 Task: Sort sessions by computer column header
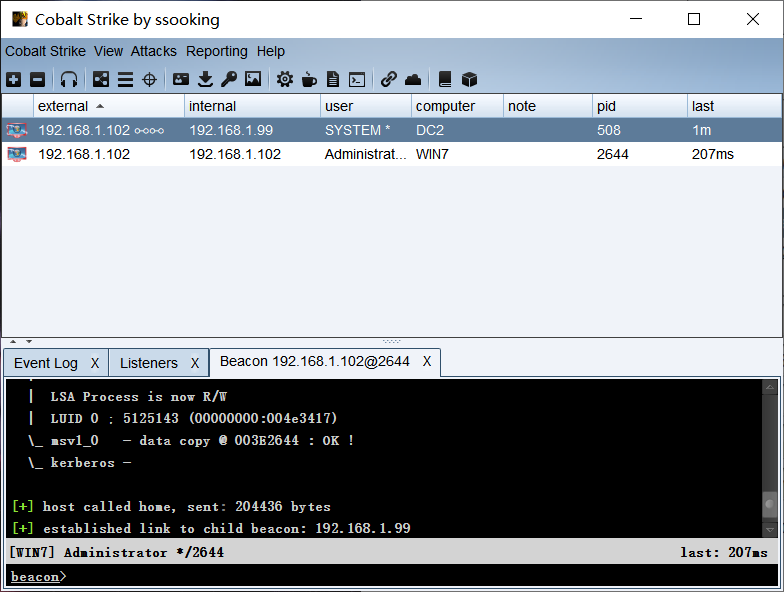coord(458,106)
